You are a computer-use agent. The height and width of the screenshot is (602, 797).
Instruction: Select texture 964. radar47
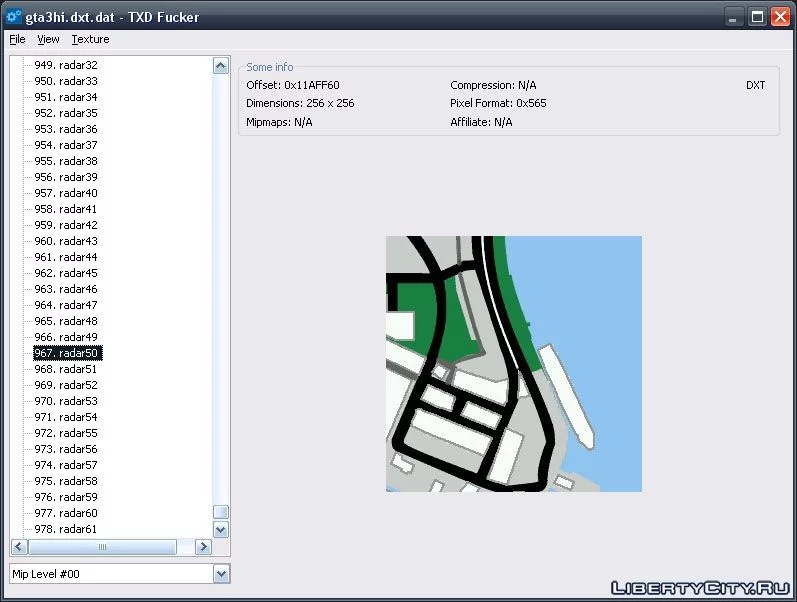tap(66, 305)
